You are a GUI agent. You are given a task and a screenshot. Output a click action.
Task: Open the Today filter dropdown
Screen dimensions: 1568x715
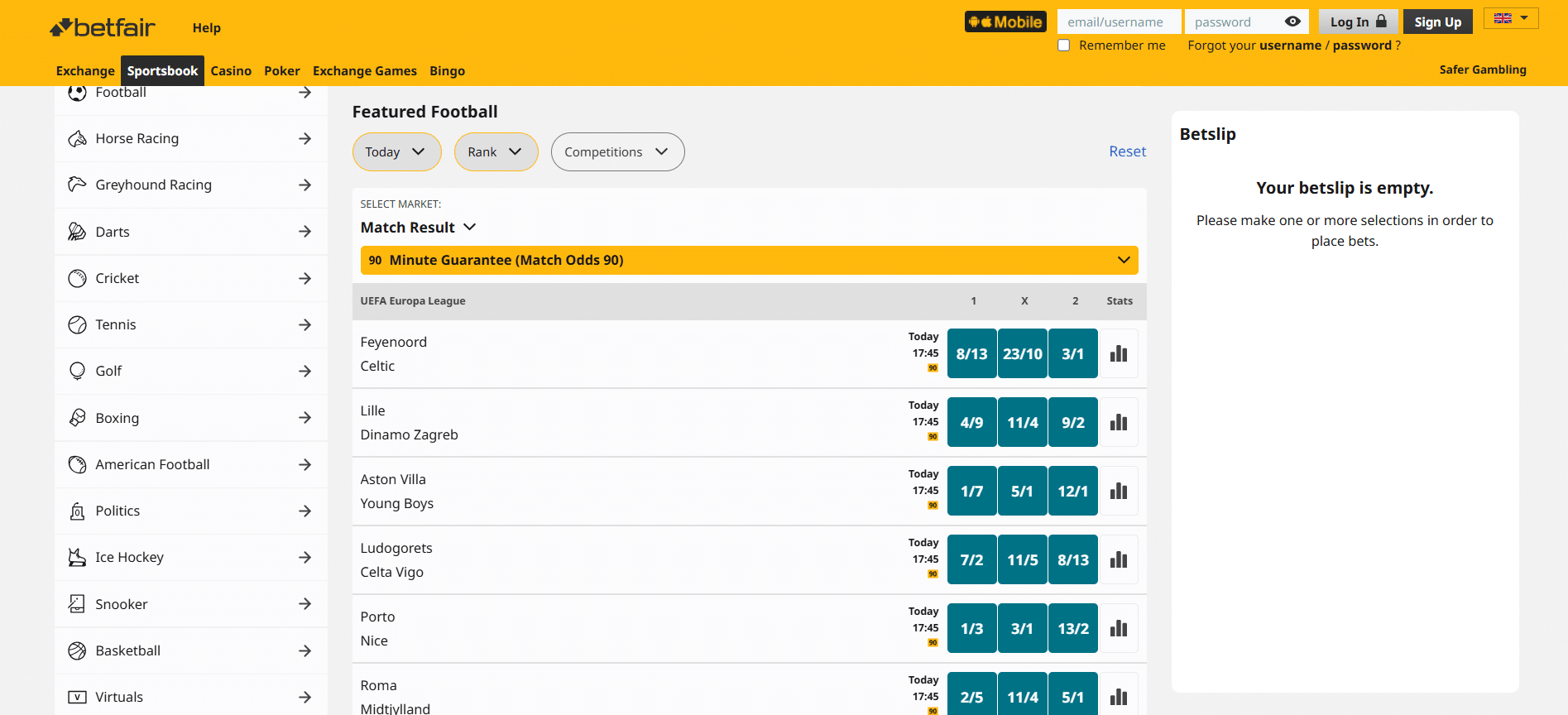coord(397,152)
